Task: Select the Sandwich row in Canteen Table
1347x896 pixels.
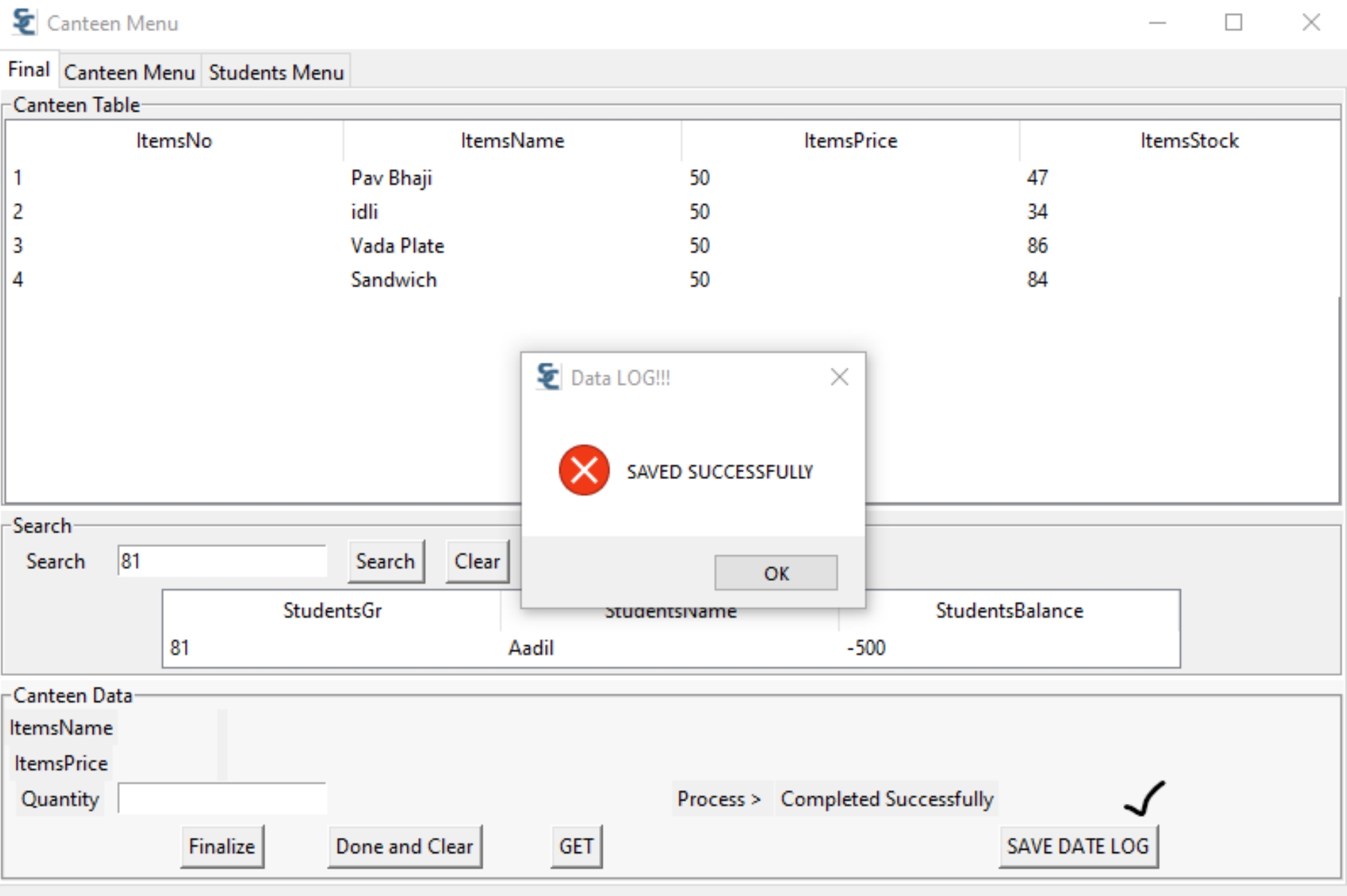Action: pos(672,280)
